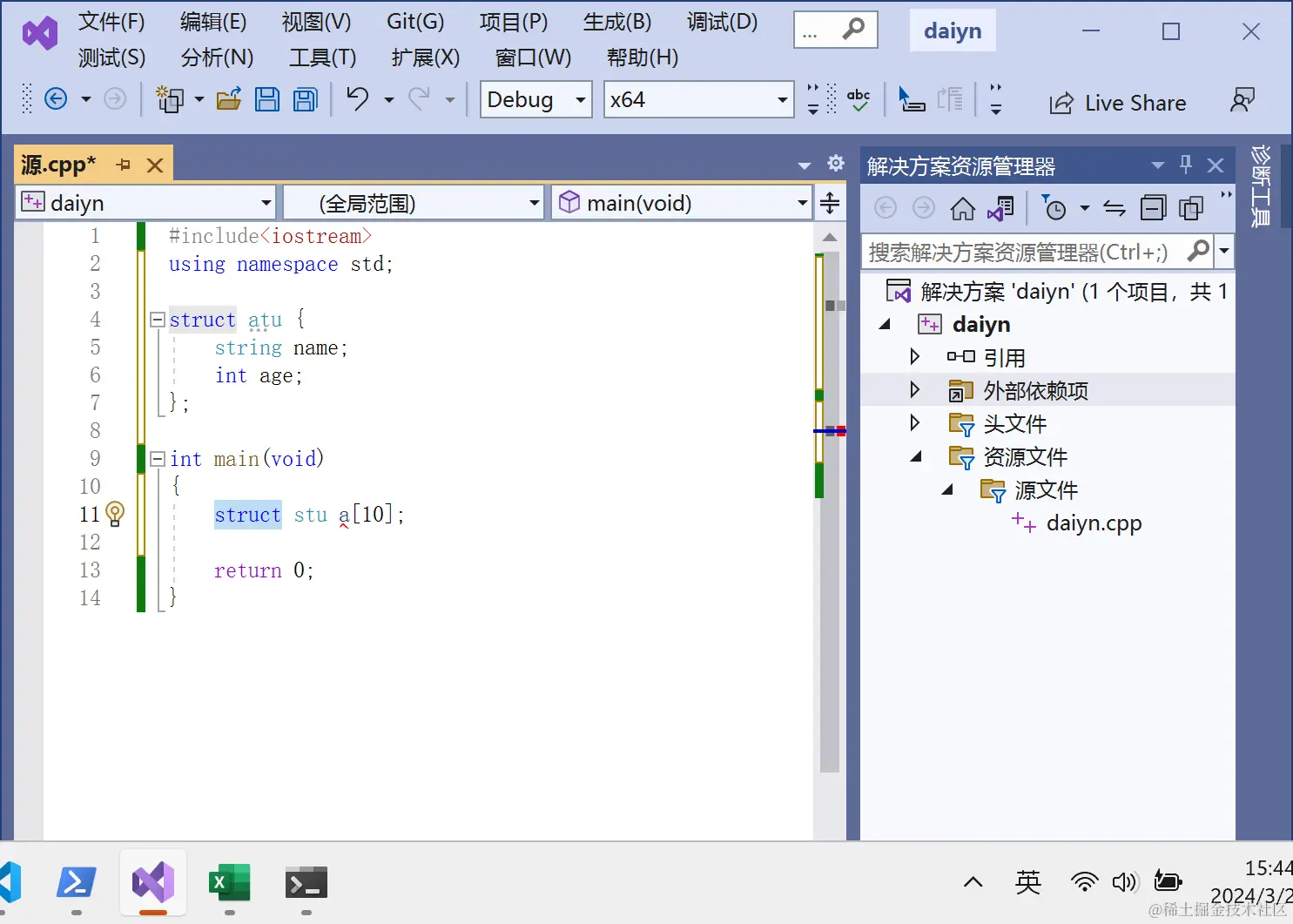Collapse the 资源文件 tree node
Viewport: 1293px width, 924px height.
point(916,456)
